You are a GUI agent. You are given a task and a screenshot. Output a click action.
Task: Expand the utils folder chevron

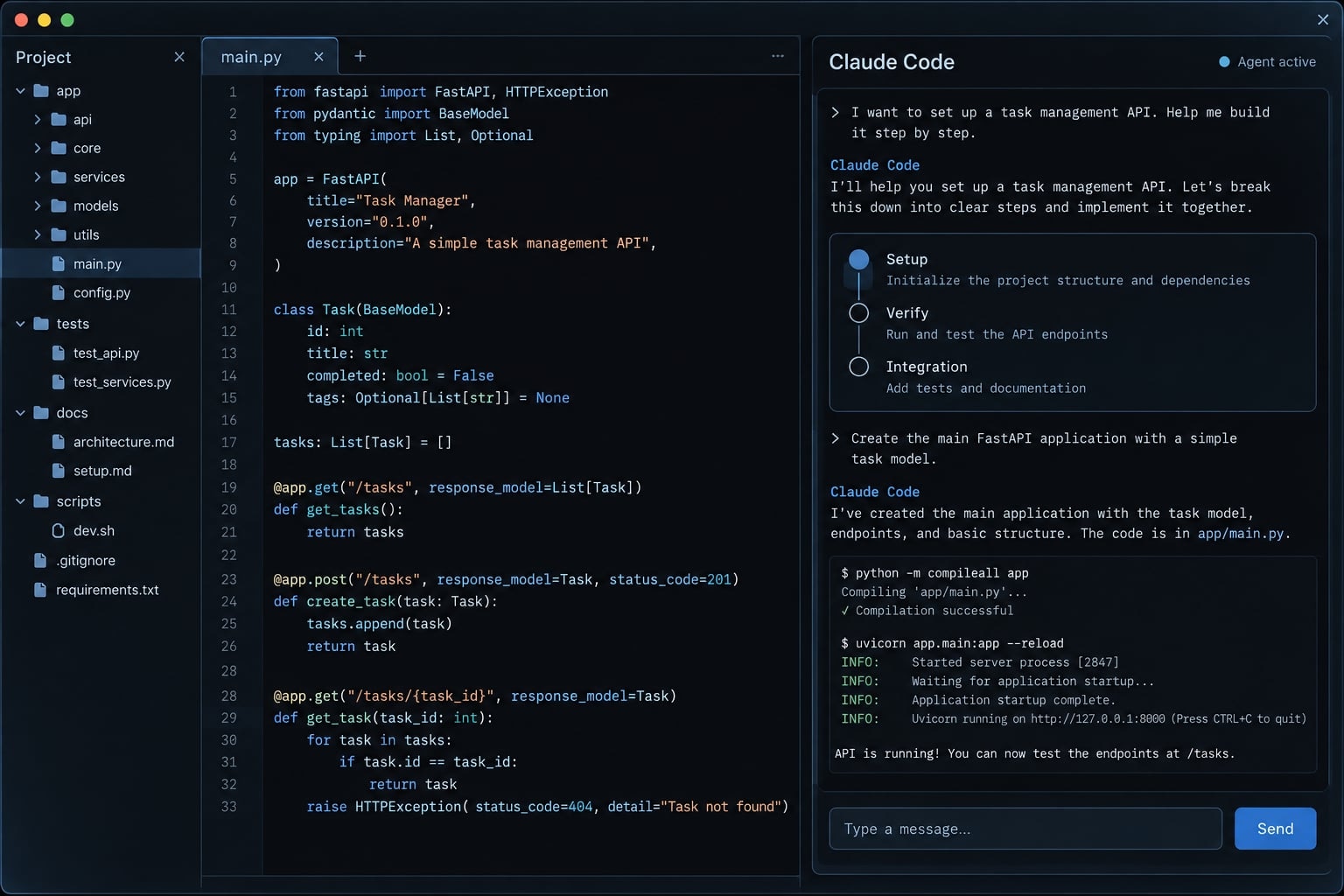tap(38, 234)
